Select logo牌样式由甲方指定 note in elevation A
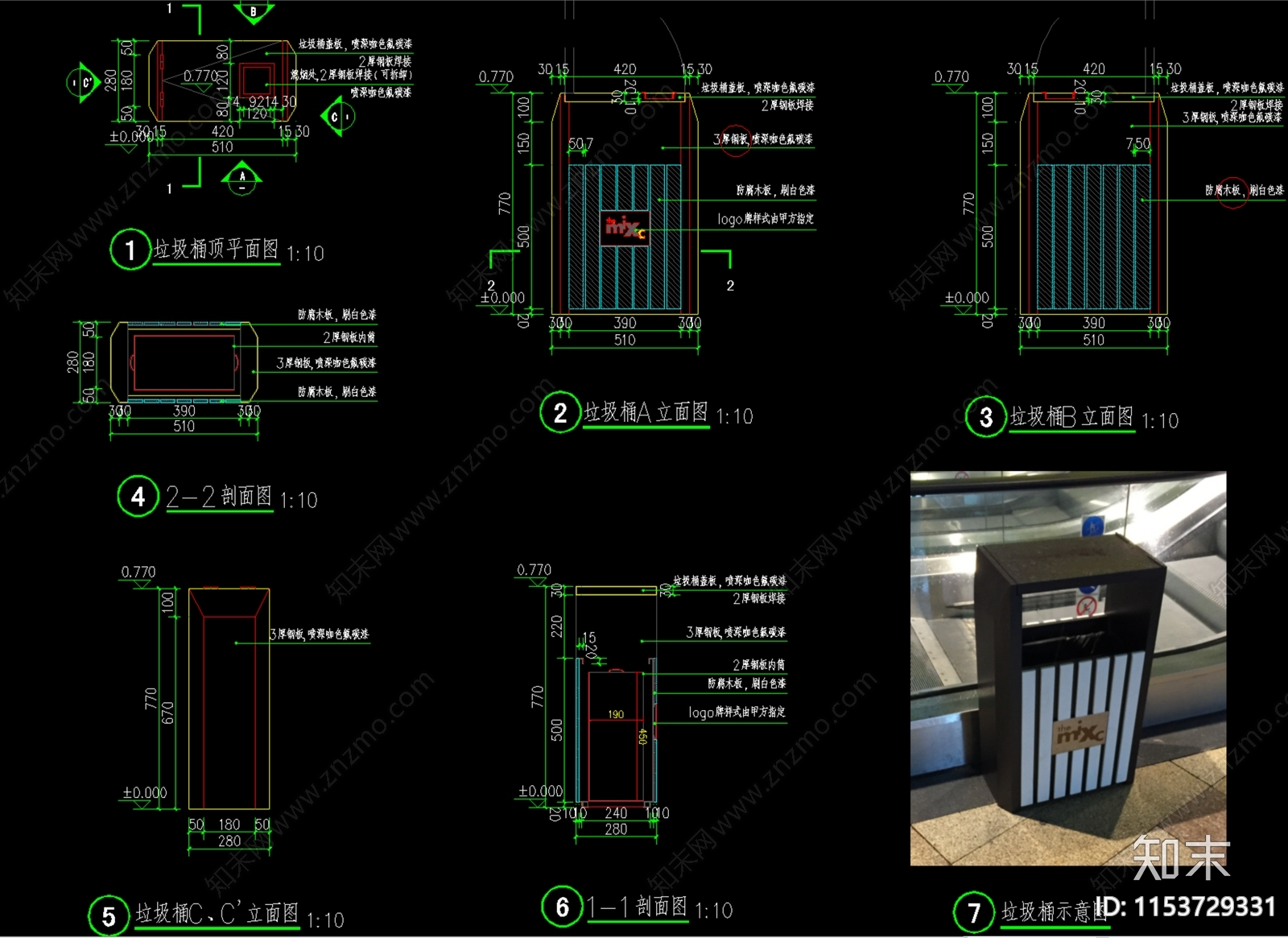Viewport: 1288px width, 938px height. 766,219
